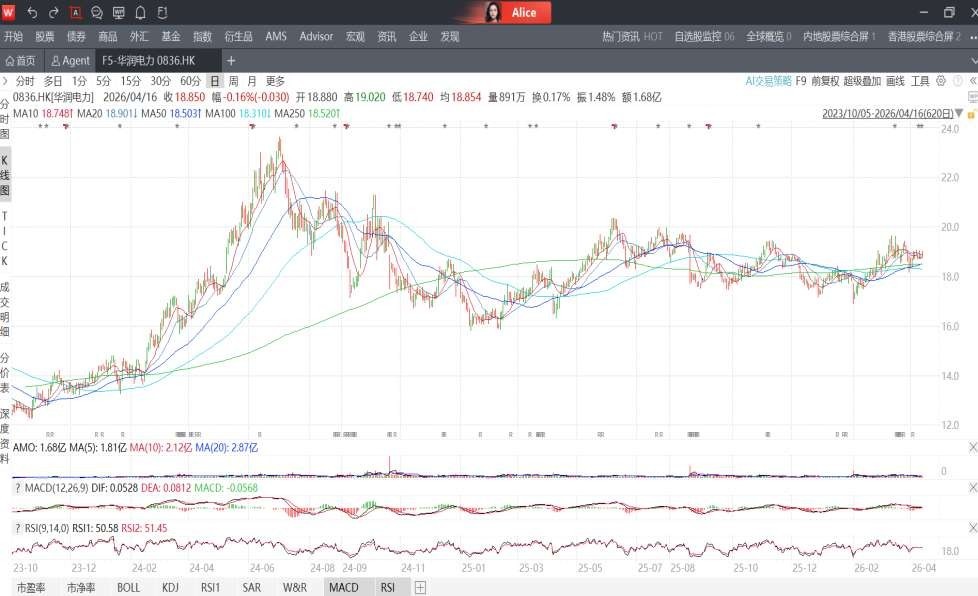
Task: Click the redo arrow in title bar
Action: 54,13
